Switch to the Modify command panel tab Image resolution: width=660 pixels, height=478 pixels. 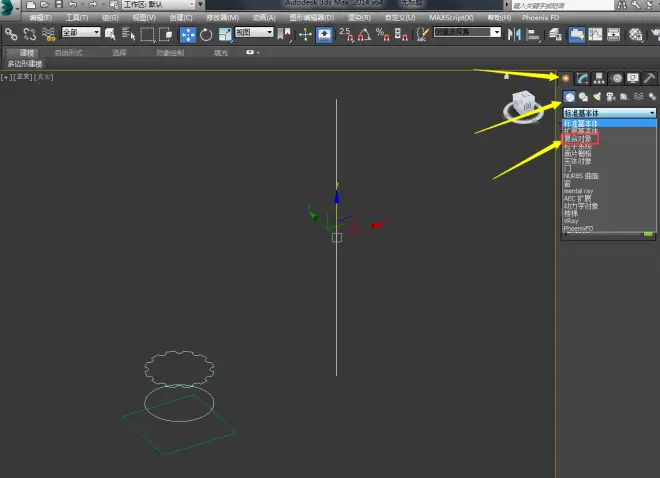pos(582,78)
